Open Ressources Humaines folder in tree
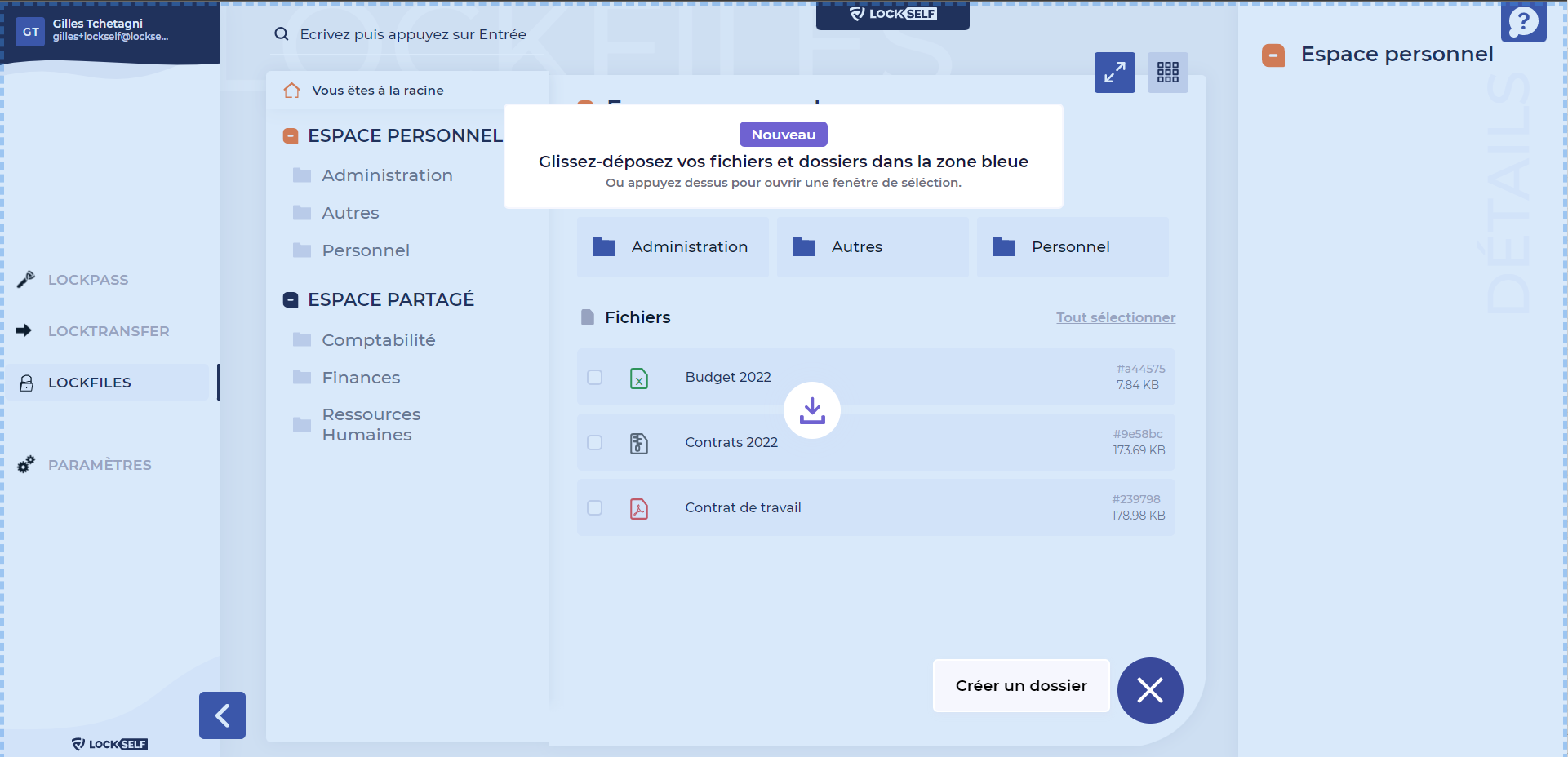 (x=371, y=424)
